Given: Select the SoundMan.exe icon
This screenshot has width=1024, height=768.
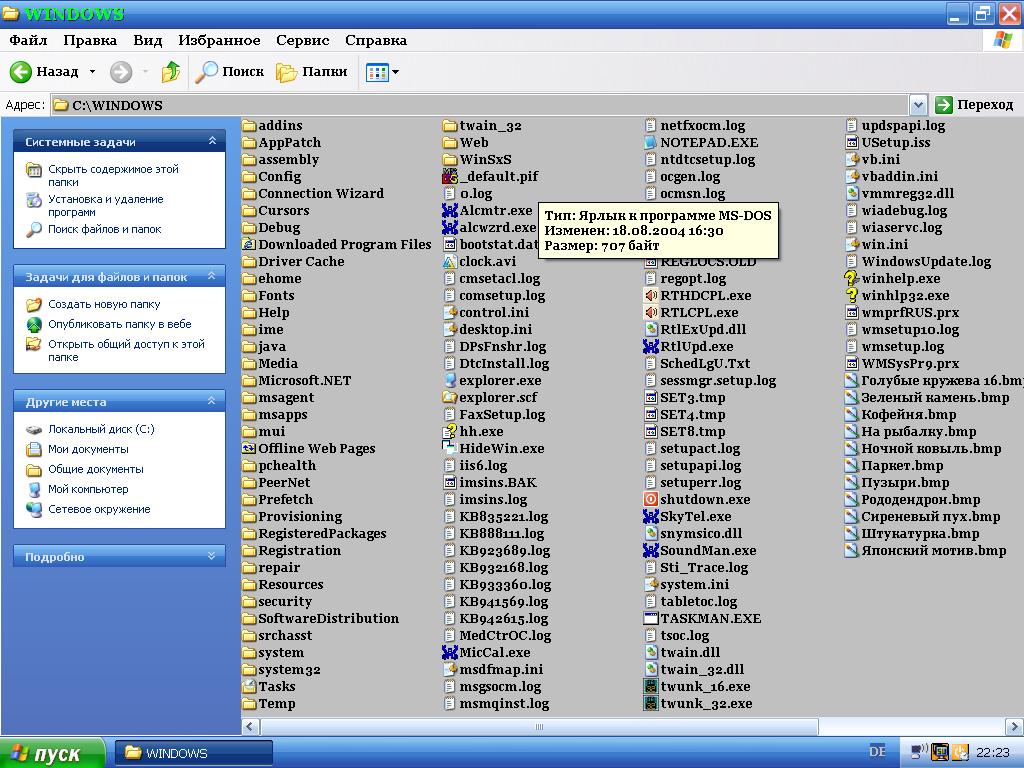Looking at the screenshot, I should click(650, 550).
